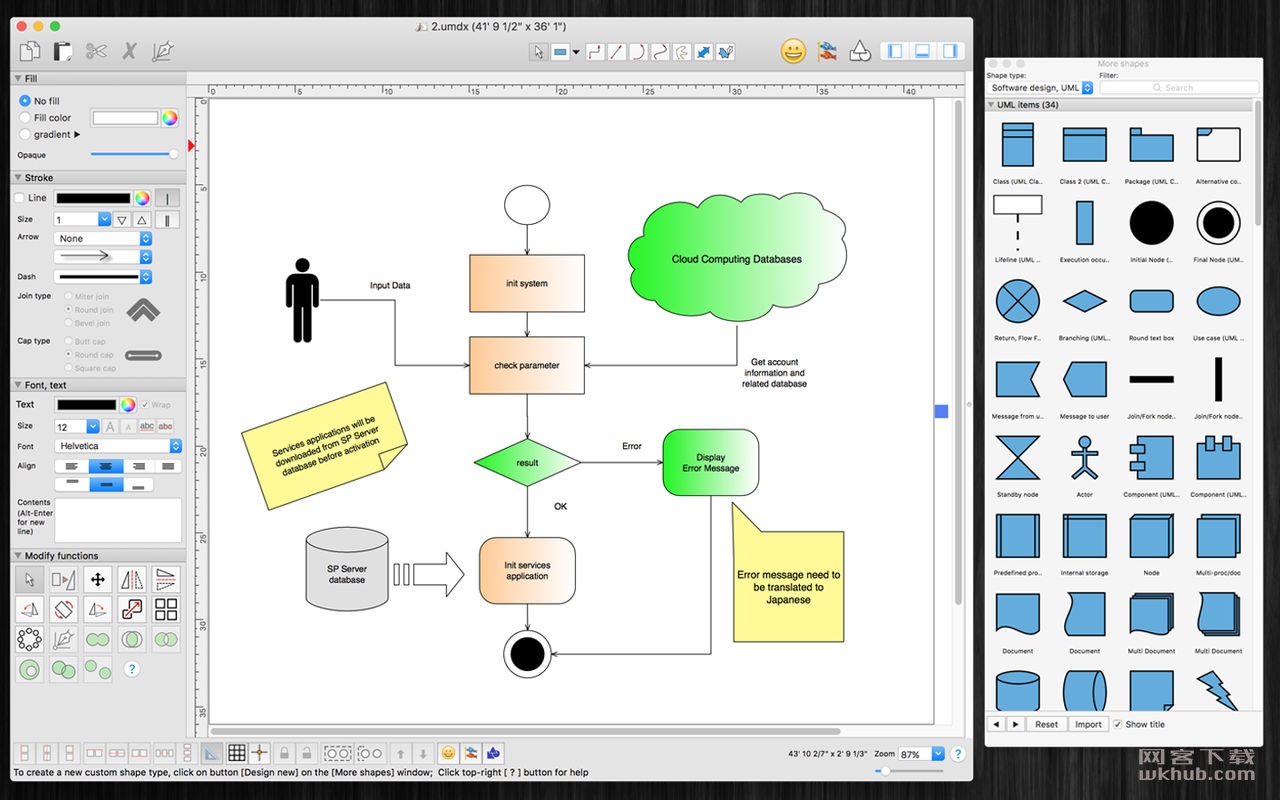This screenshot has width=1280, height=800.
Task: Click the union merged circles tool
Action: 98,639
